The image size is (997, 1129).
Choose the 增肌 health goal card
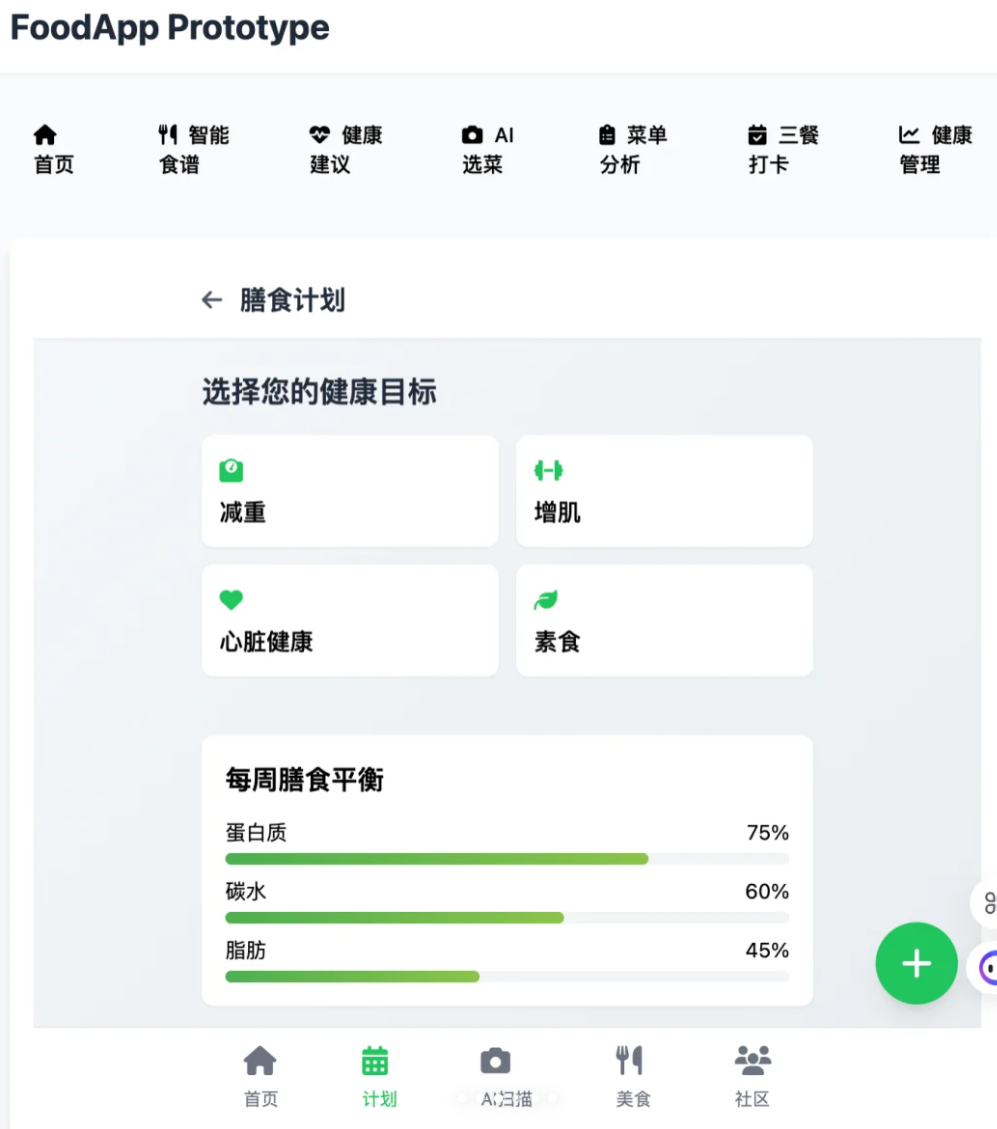coord(664,491)
